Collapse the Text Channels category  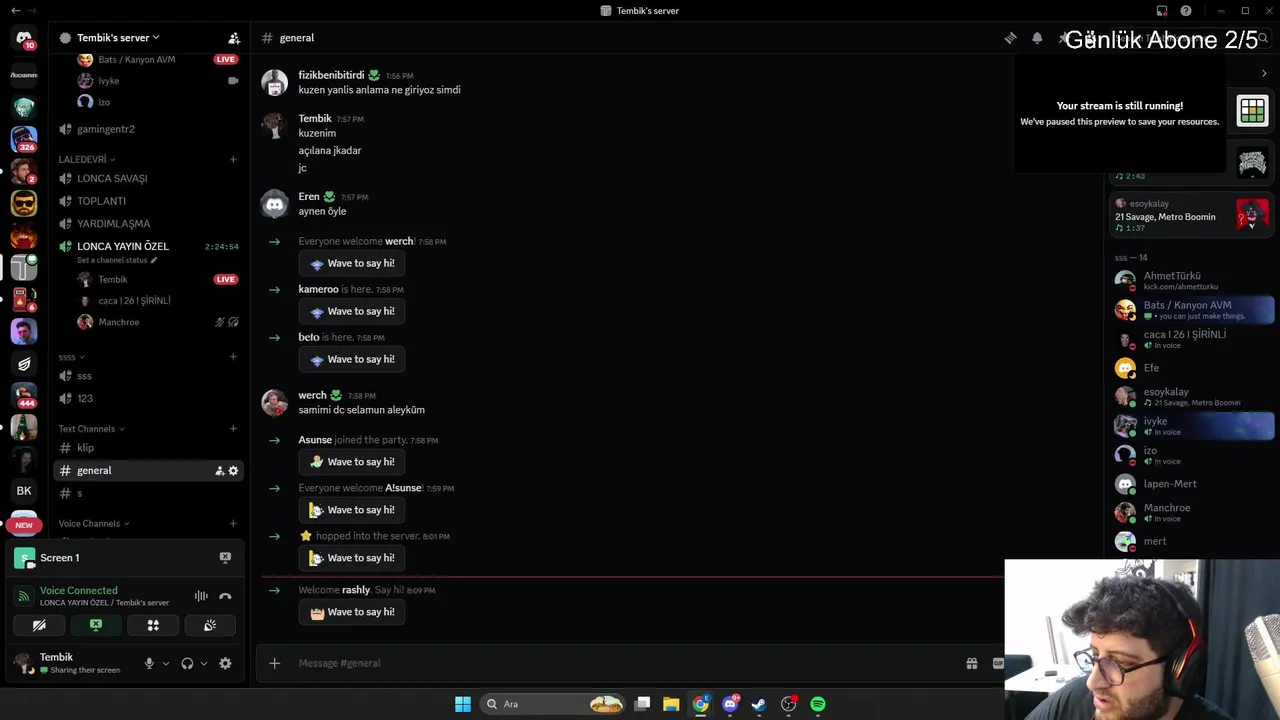(91, 428)
